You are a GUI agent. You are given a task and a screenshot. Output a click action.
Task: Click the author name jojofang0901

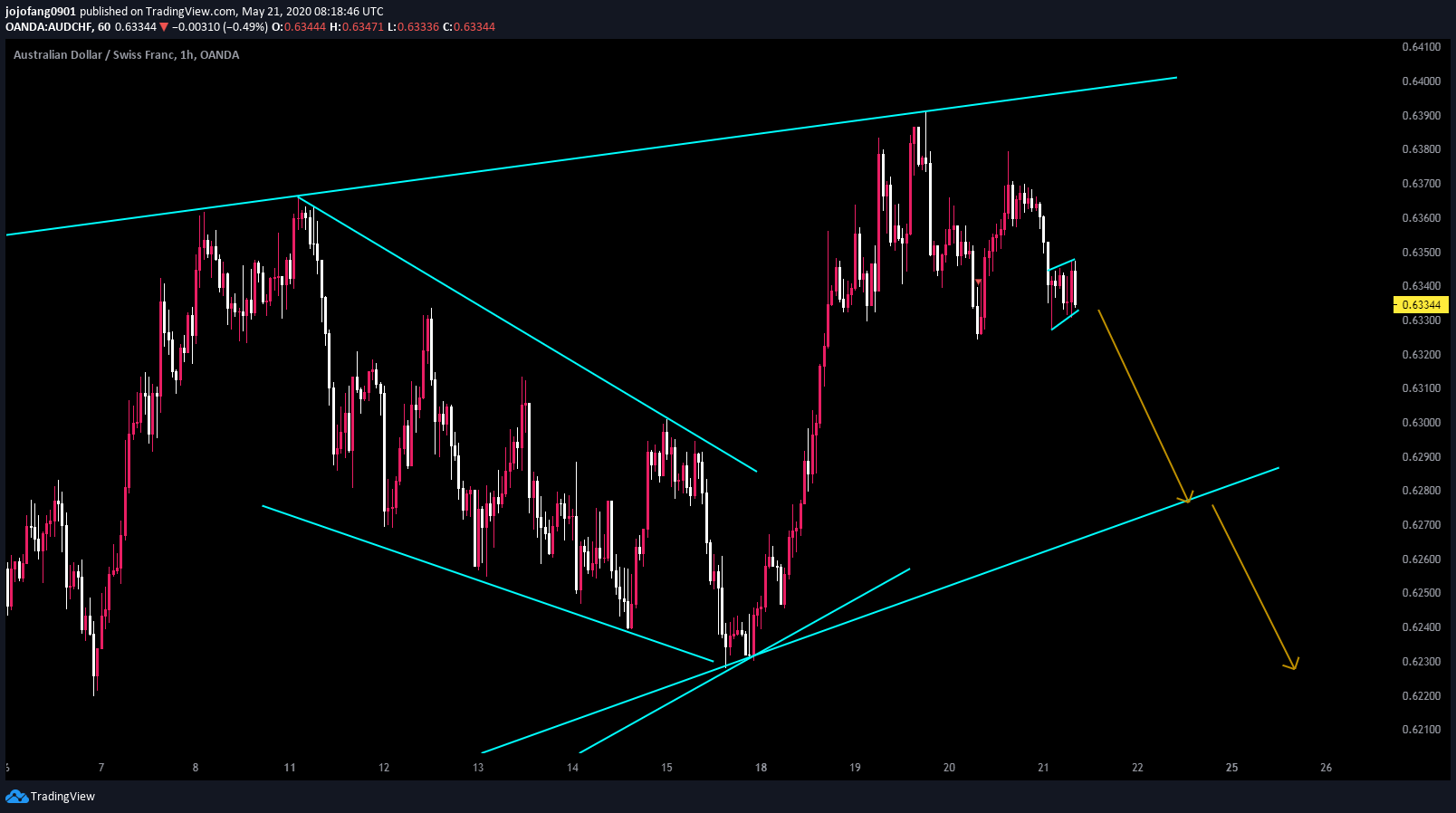coord(41,12)
